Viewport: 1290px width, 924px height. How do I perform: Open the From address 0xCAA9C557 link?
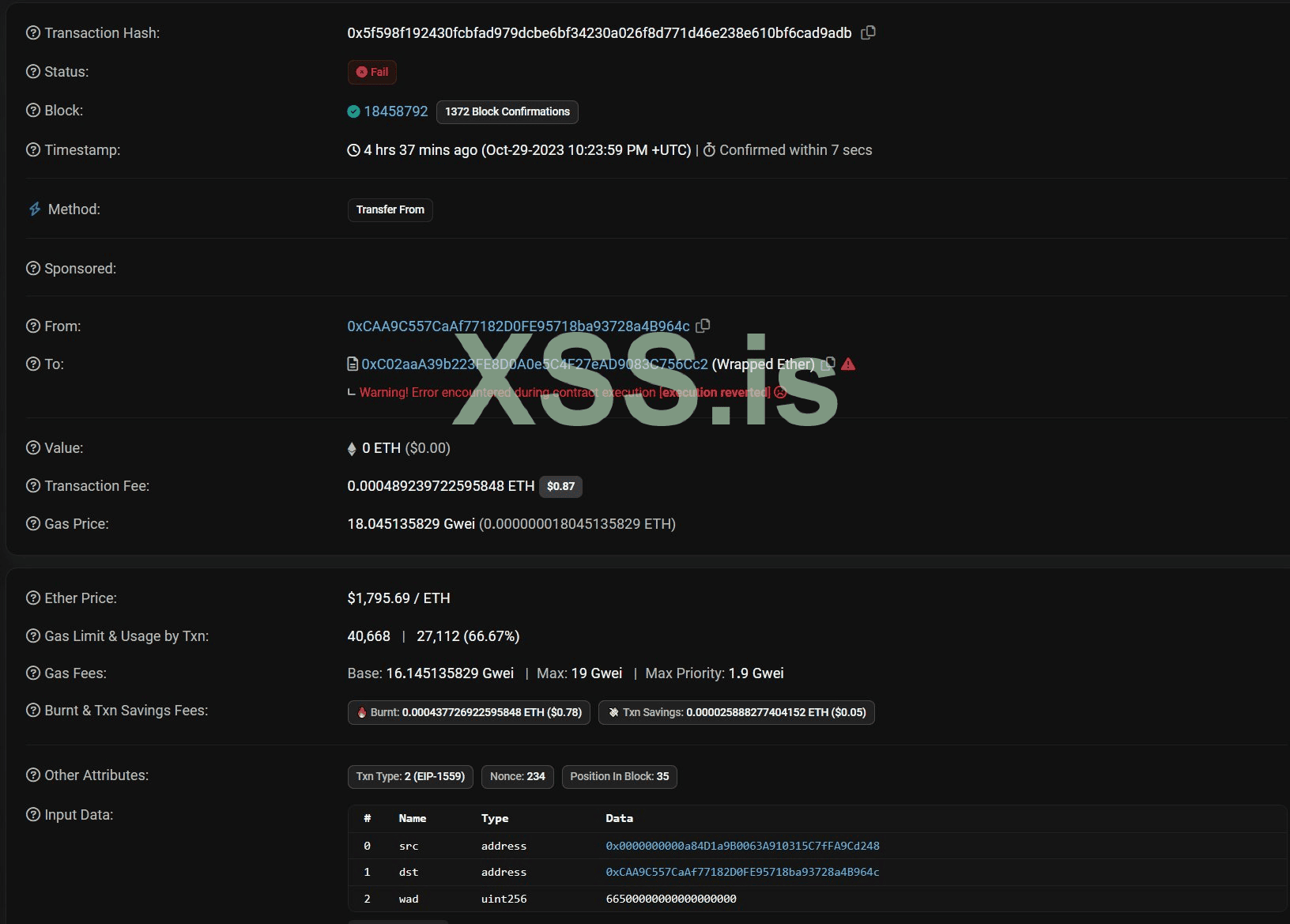pyautogui.click(x=519, y=326)
